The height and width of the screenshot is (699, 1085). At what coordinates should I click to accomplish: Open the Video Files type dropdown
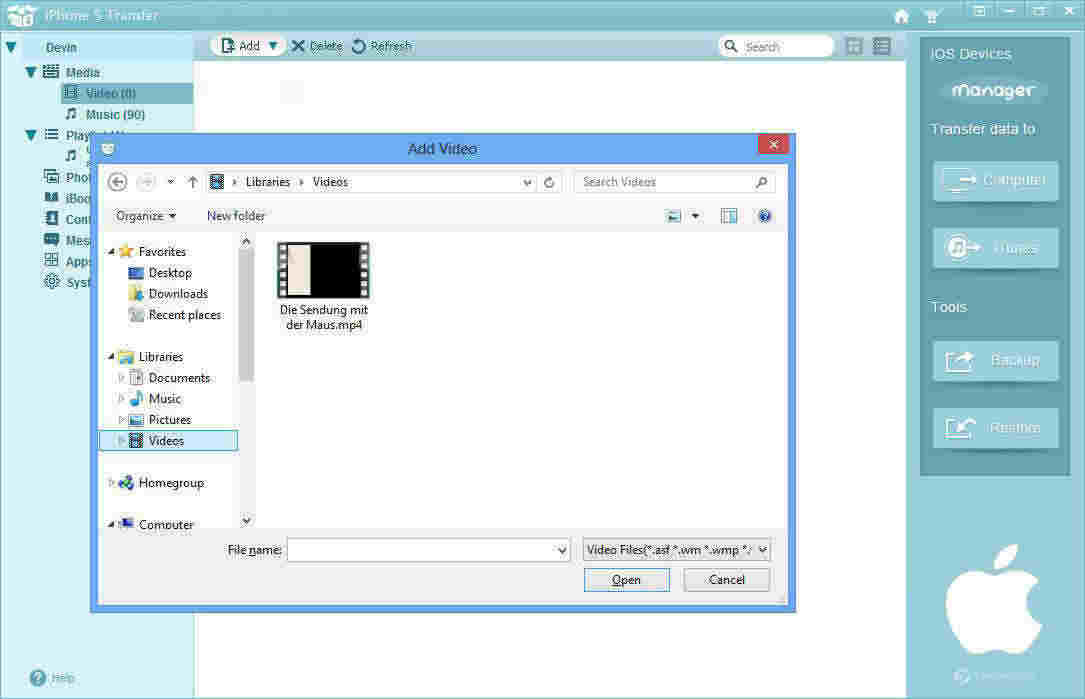(676, 550)
